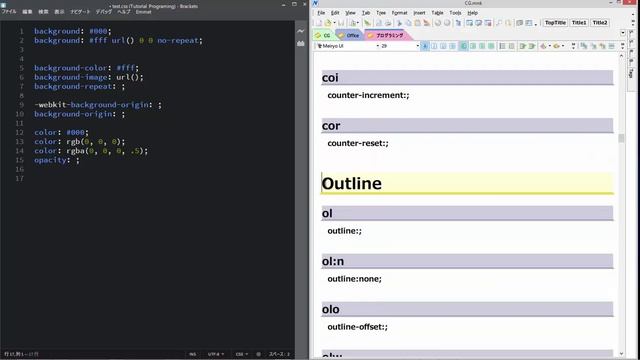The width and height of the screenshot is (640, 360).
Task: Click the 'ol:n' heading in note
Action: click(333, 261)
